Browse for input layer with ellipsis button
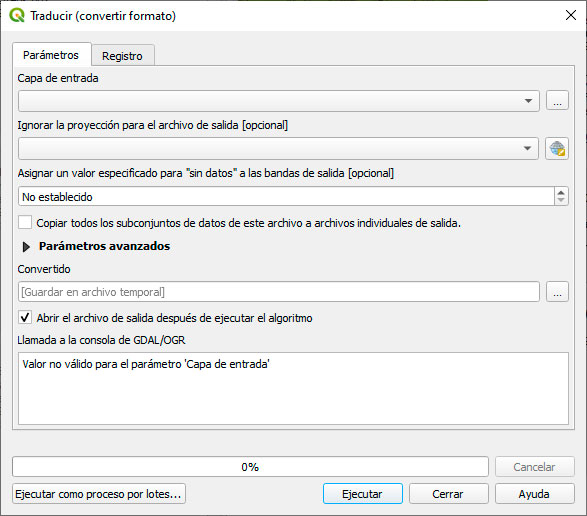The image size is (587, 516). [557, 100]
